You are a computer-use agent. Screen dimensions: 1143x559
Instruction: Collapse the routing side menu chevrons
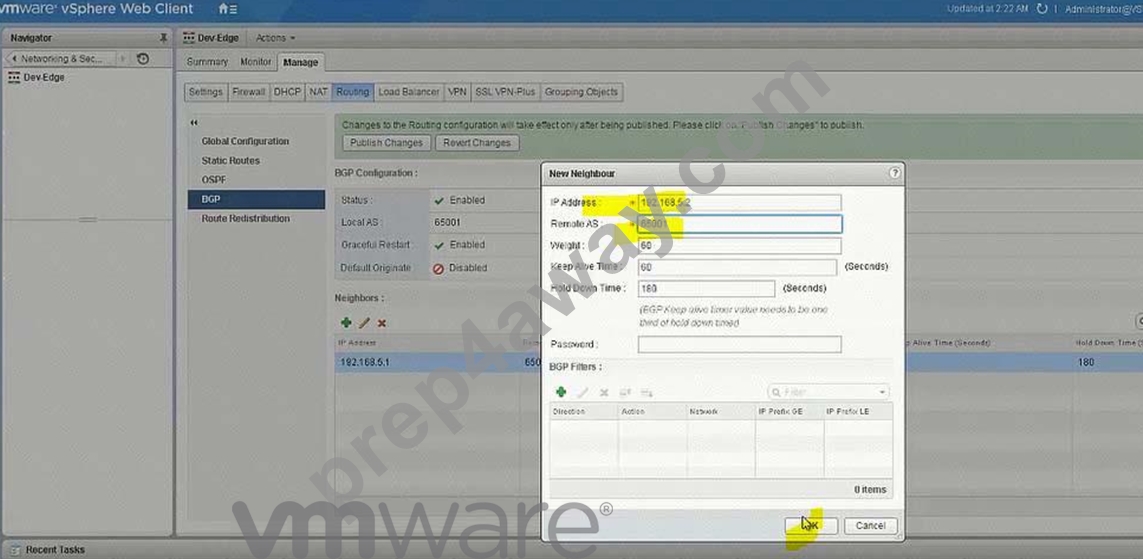tap(194, 122)
